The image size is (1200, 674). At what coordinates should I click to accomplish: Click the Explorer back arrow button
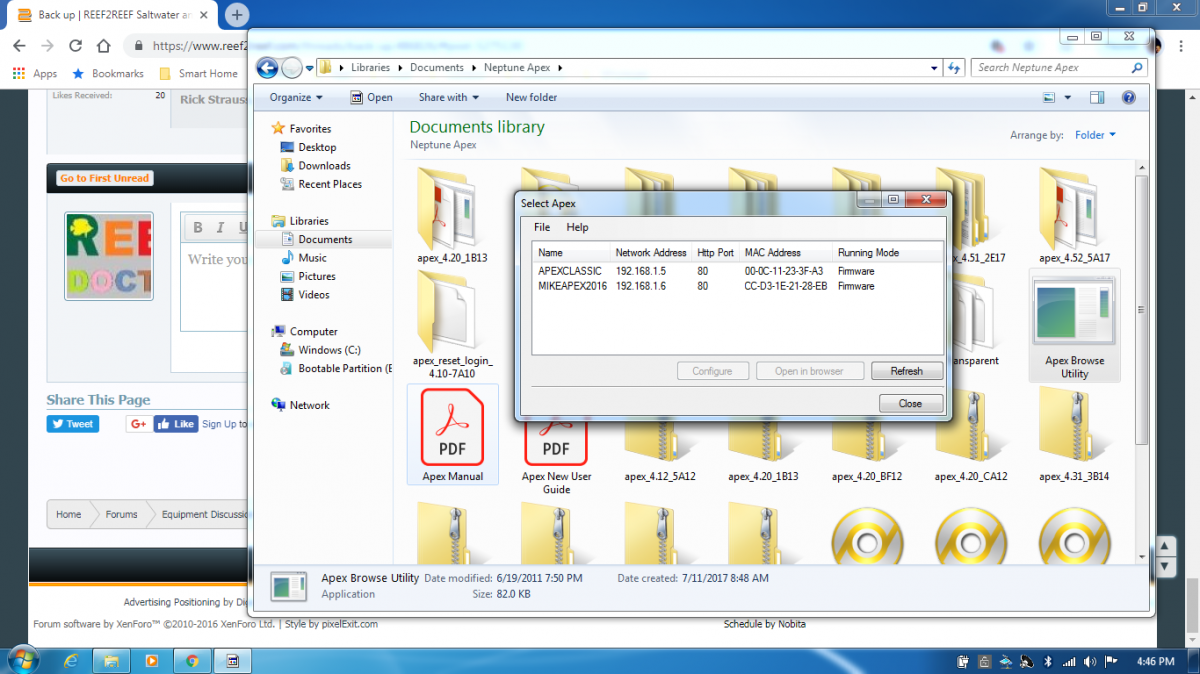tap(267, 68)
